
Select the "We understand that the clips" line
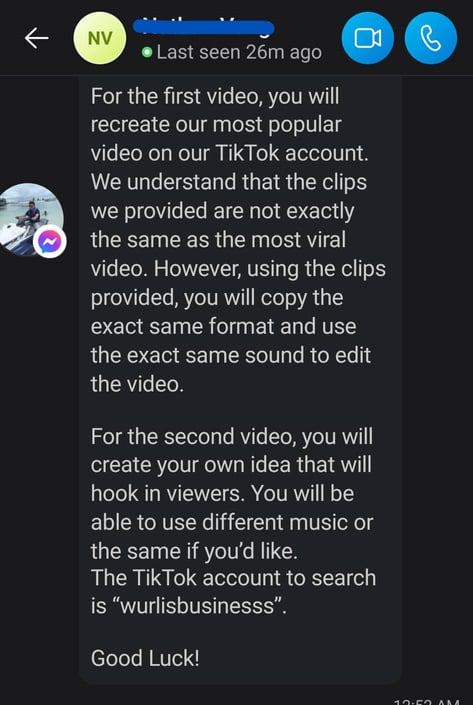pos(229,182)
